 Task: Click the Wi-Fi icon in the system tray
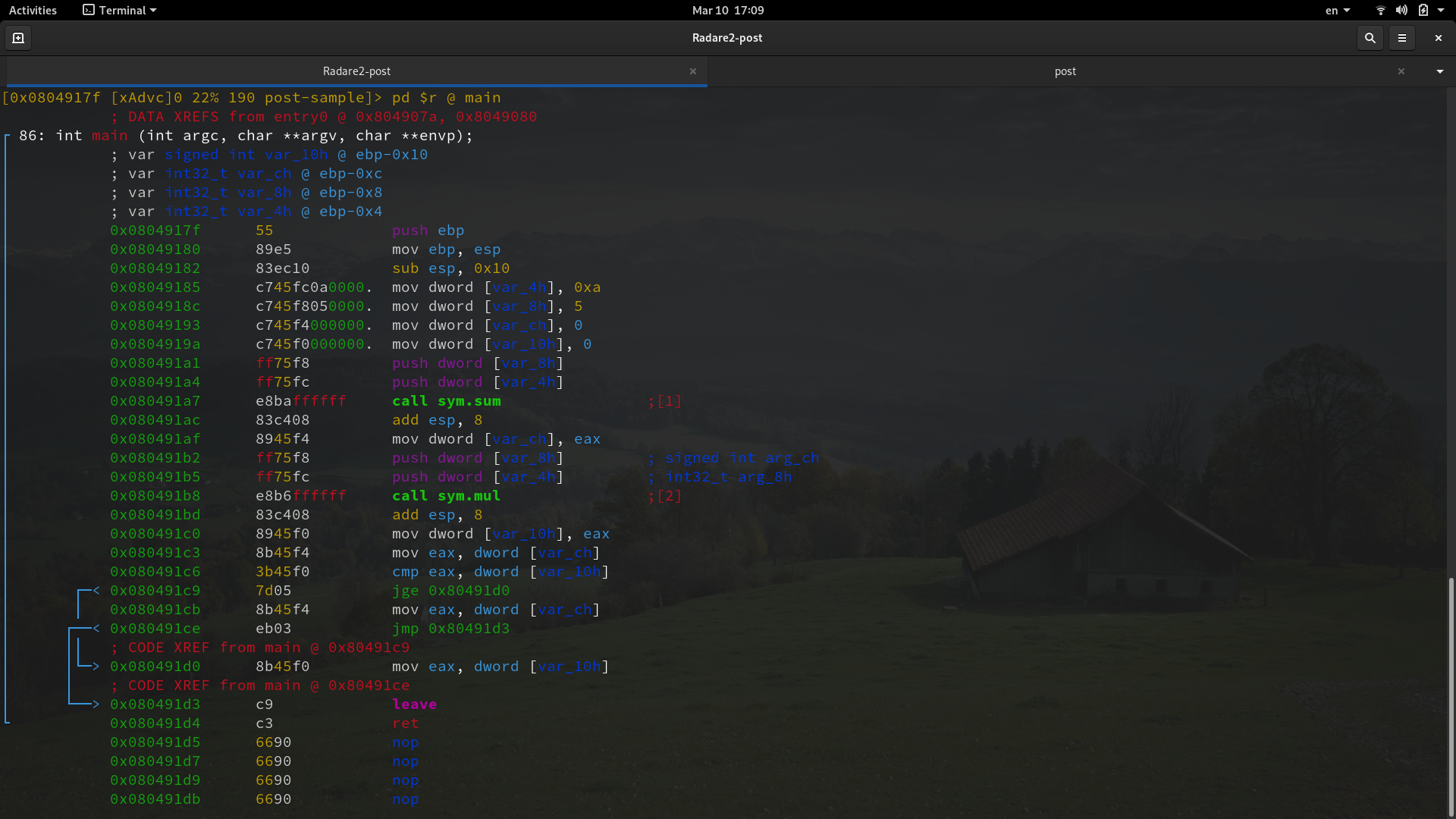[x=1379, y=10]
